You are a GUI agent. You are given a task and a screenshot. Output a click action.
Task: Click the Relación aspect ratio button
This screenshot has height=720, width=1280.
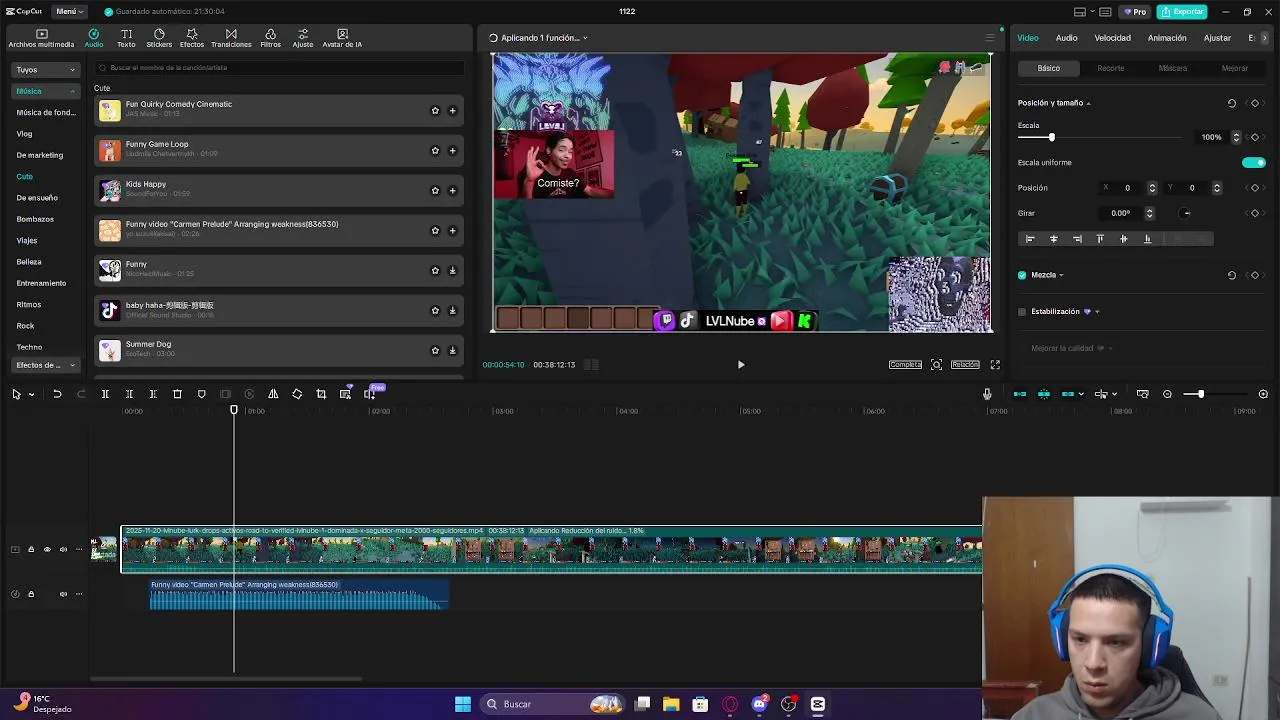click(965, 365)
